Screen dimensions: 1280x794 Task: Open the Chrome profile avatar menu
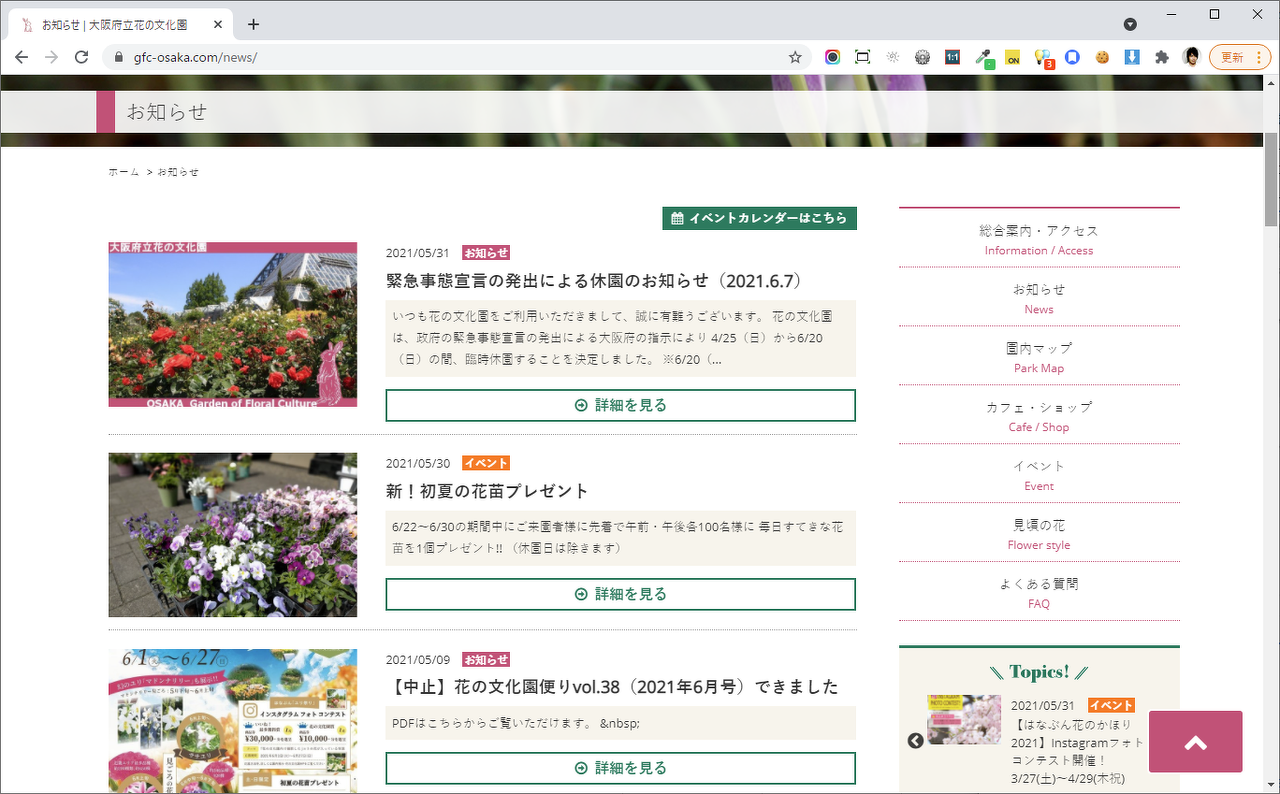click(x=1190, y=57)
